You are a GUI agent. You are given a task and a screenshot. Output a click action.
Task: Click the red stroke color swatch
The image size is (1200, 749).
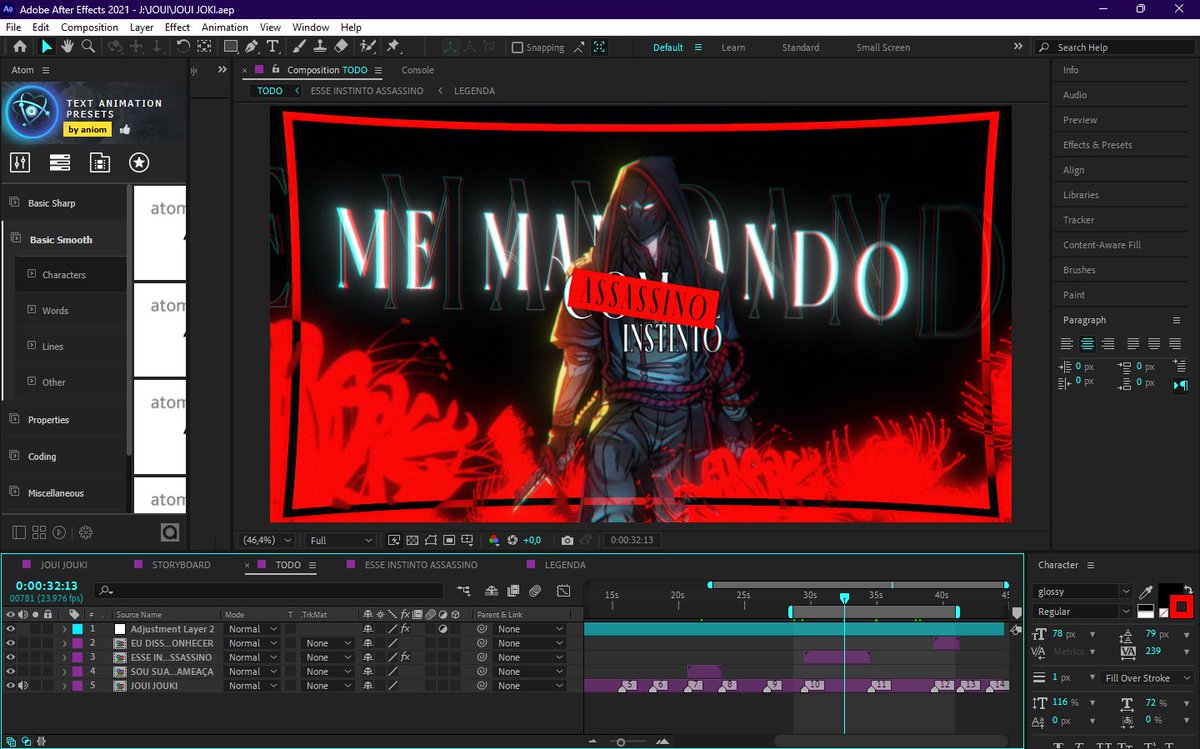[x=1181, y=606]
